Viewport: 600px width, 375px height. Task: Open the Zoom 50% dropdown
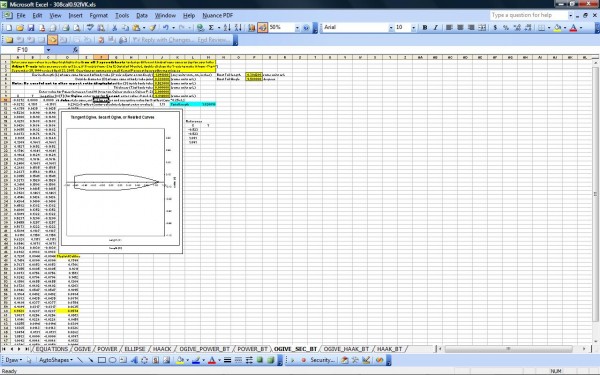coord(297,28)
